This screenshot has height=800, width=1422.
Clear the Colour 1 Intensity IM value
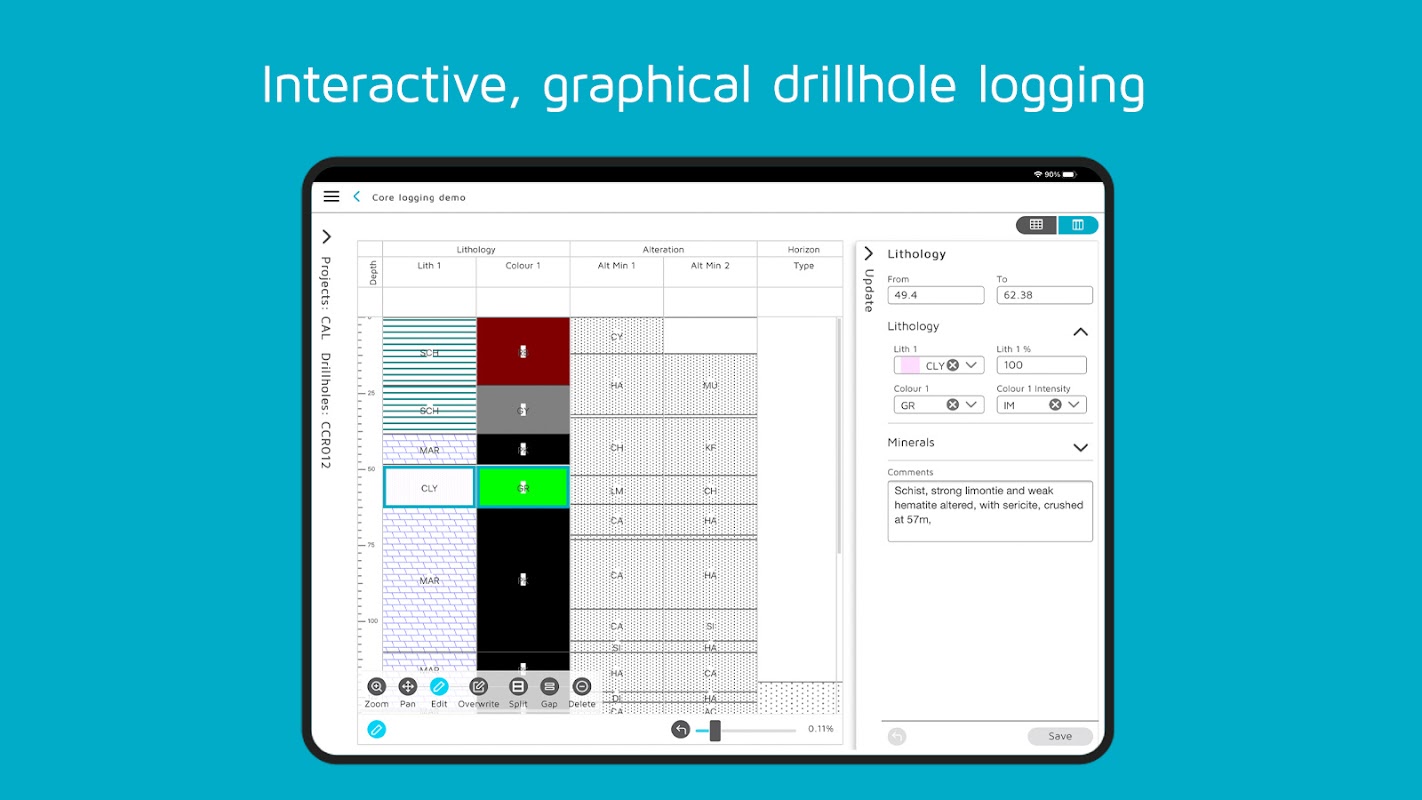coord(1055,405)
